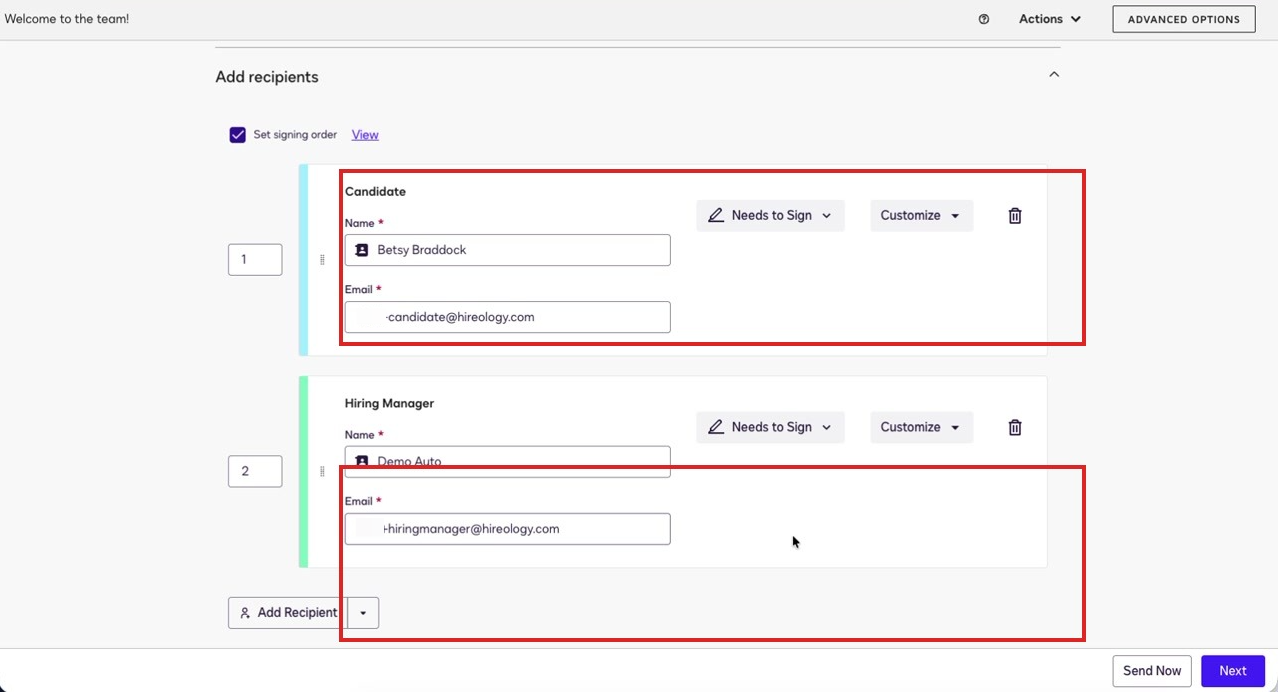Click the Candidate name field with Betsy Braddock
The width and height of the screenshot is (1278, 692).
coord(508,250)
